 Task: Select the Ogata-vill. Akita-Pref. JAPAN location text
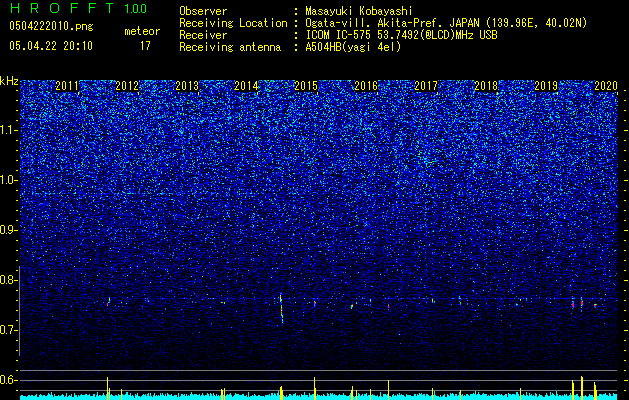(446, 23)
